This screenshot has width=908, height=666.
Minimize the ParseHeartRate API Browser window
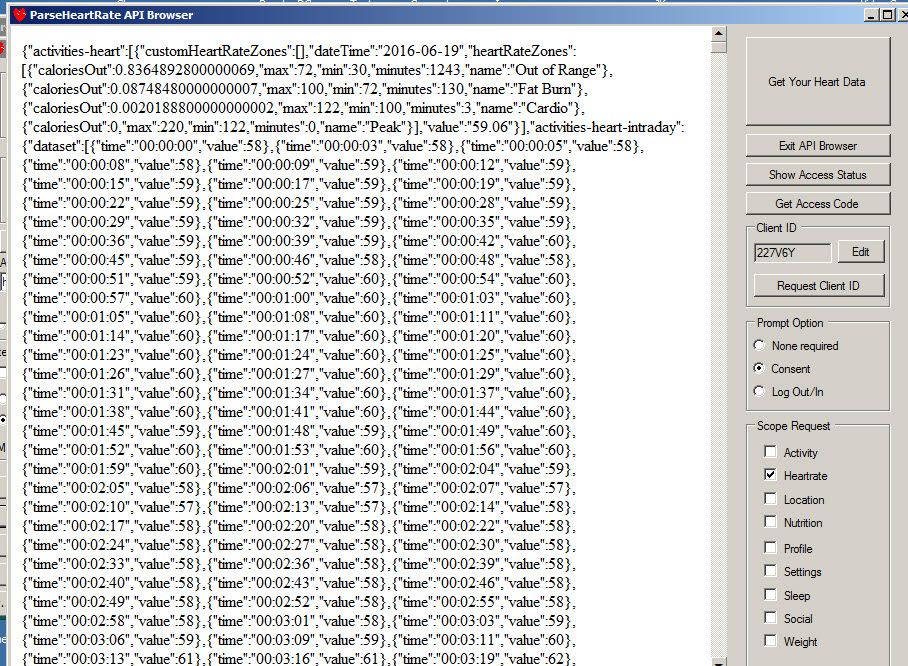(x=872, y=15)
